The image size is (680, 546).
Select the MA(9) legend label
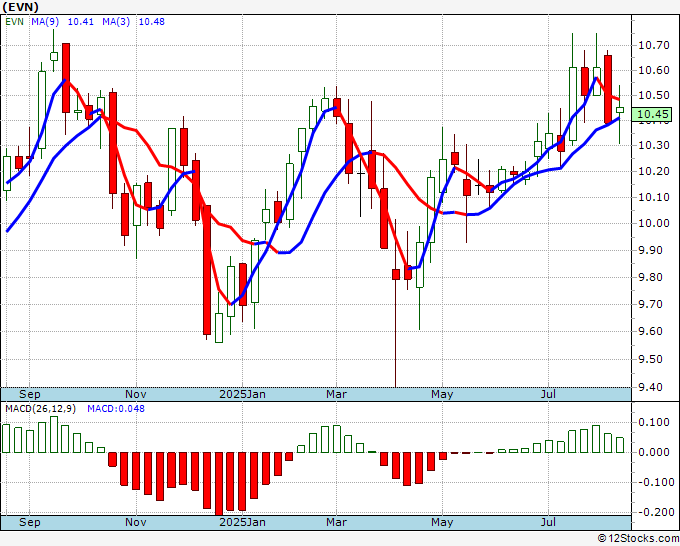pyautogui.click(x=44, y=22)
